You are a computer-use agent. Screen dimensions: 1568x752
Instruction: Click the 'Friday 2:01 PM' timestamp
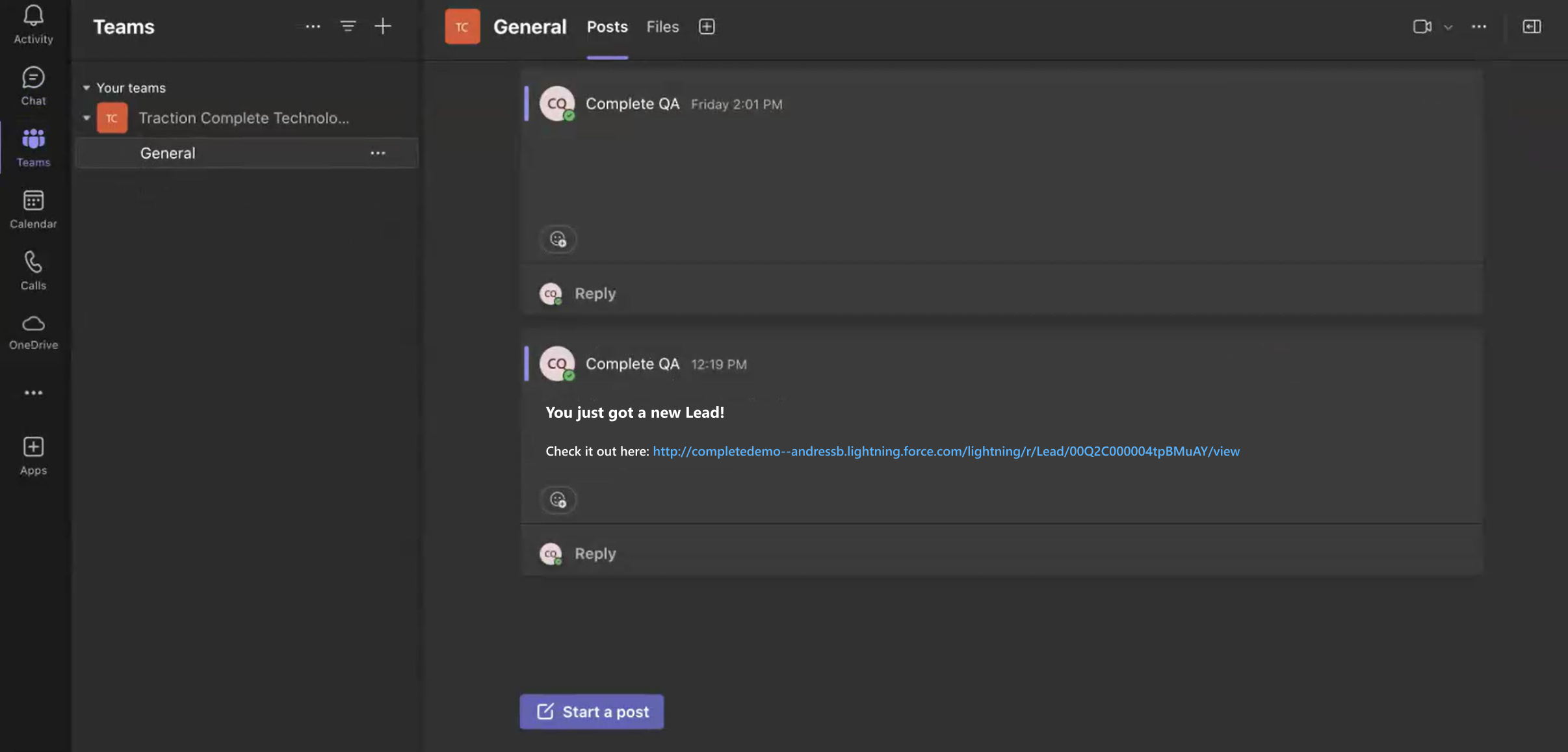coord(737,105)
